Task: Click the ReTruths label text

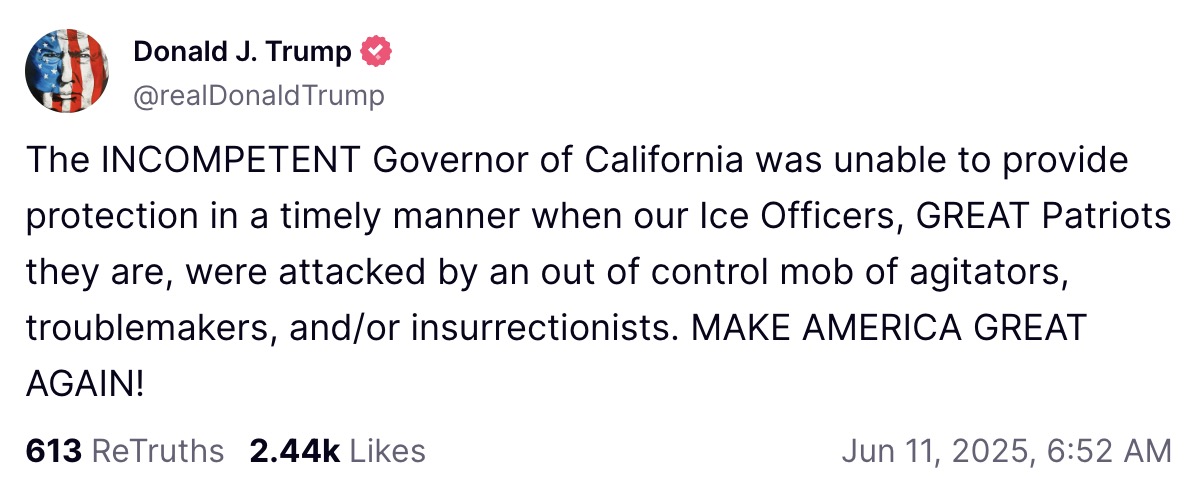Action: tap(157, 451)
